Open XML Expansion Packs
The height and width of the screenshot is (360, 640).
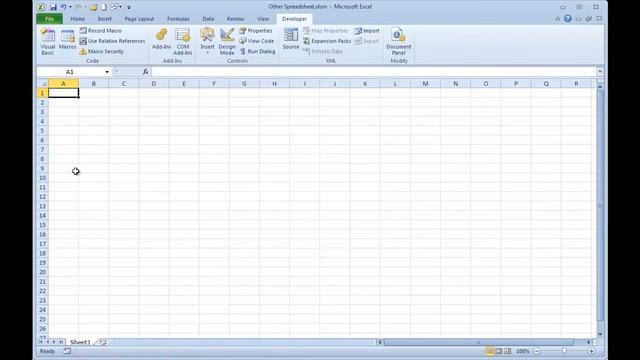[327, 41]
